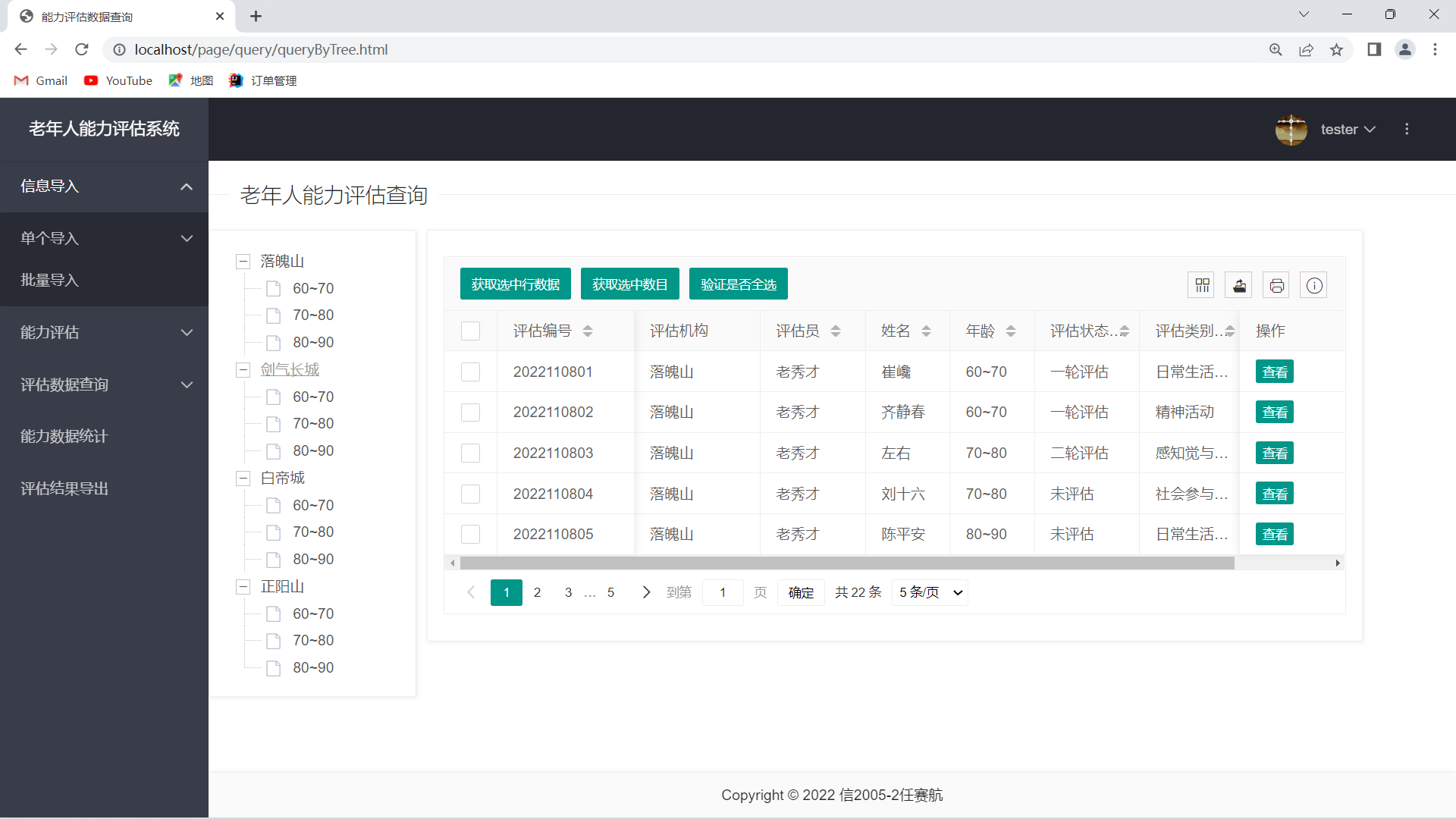This screenshot has width=1456, height=819.
Task: Expand the tester user dropdown
Action: 1348,130
